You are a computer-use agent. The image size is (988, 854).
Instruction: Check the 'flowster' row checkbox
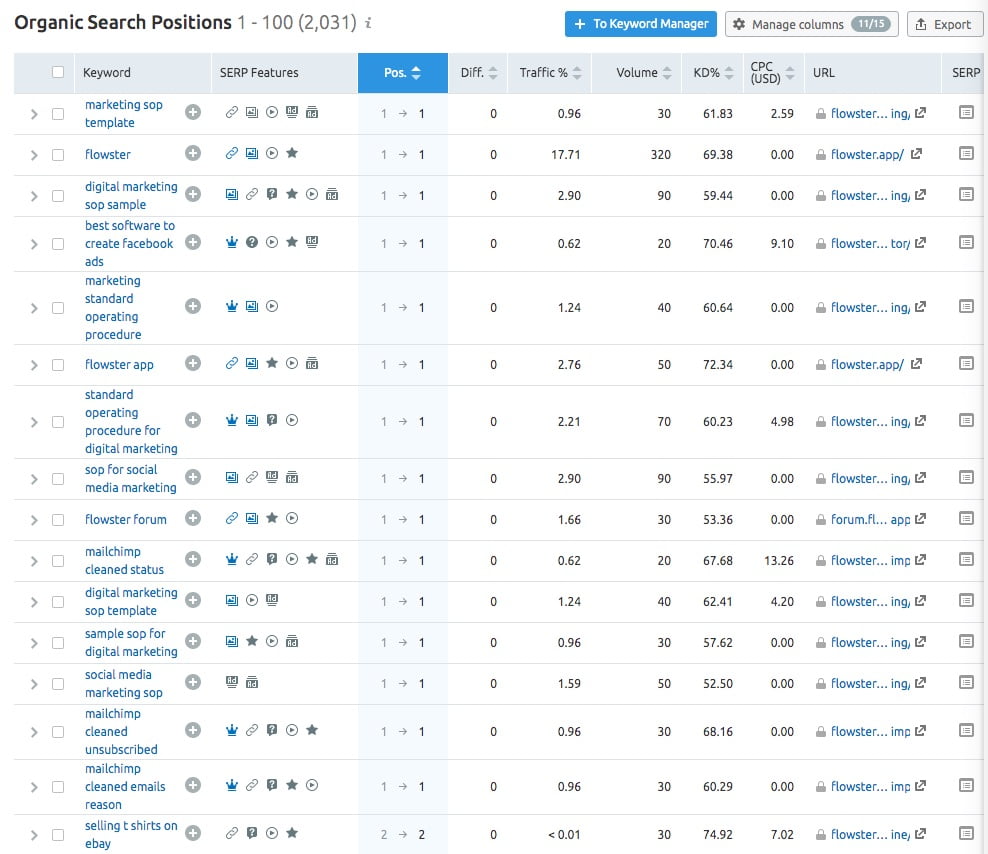pyautogui.click(x=58, y=154)
